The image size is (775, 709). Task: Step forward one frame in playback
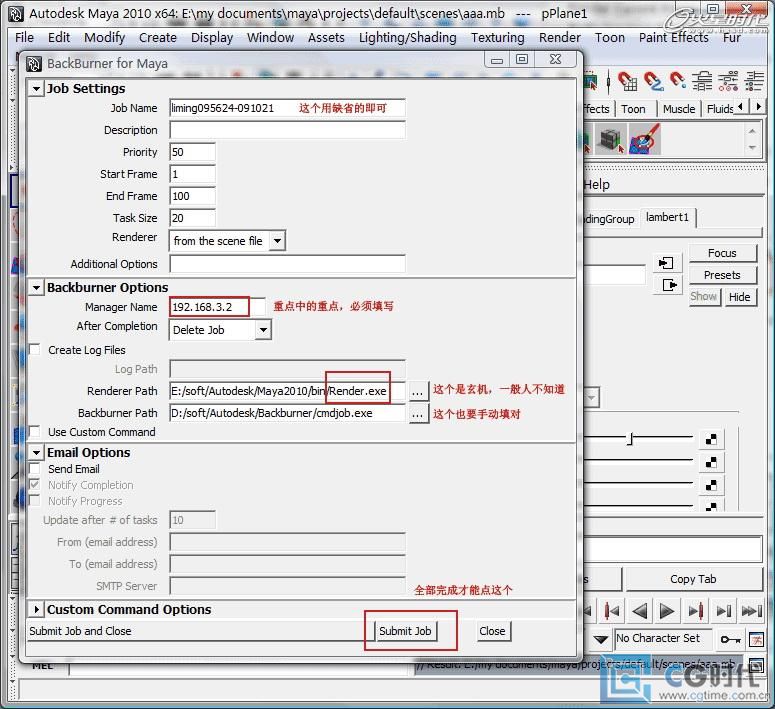[x=724, y=611]
